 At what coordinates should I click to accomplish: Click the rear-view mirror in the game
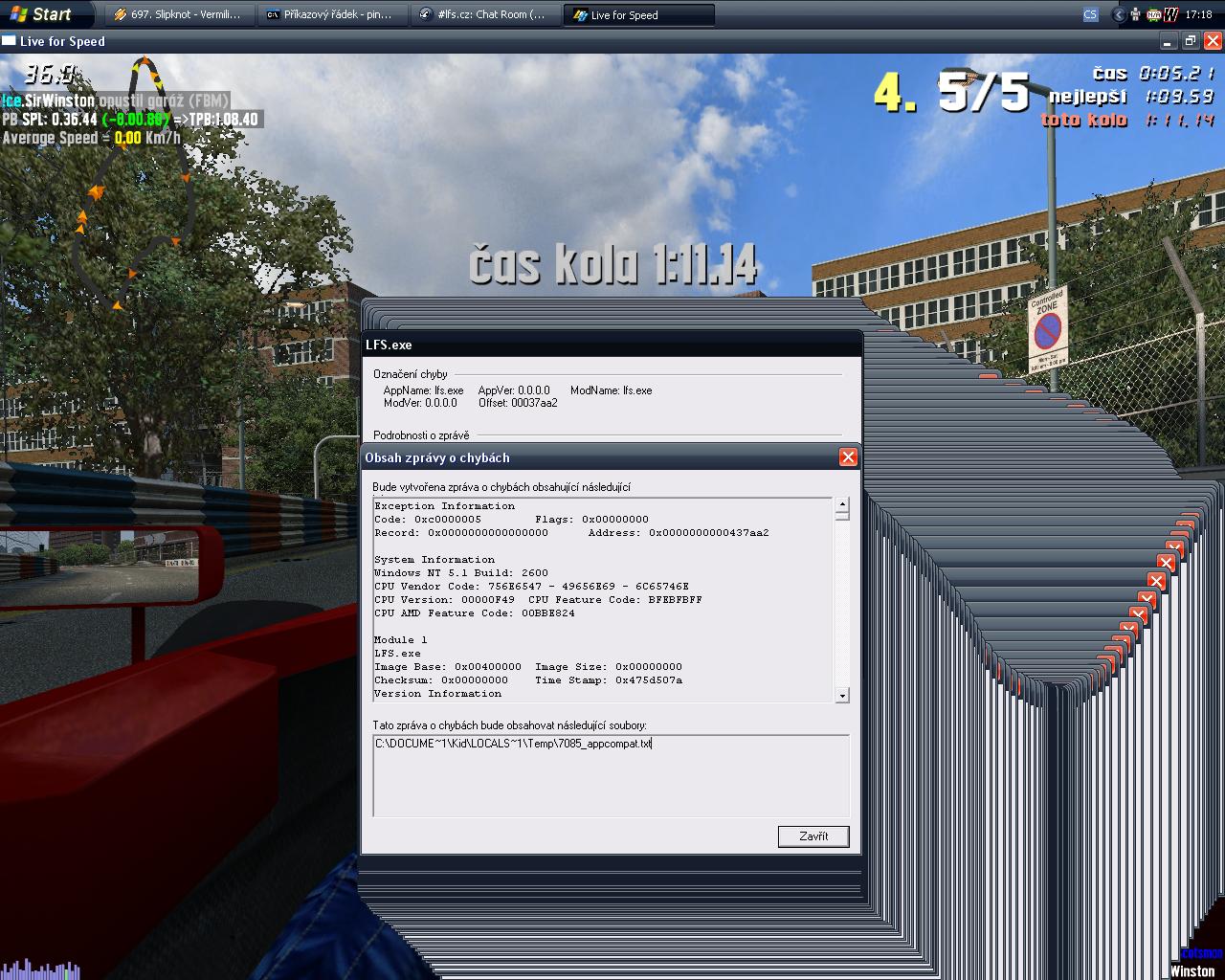coord(111,568)
